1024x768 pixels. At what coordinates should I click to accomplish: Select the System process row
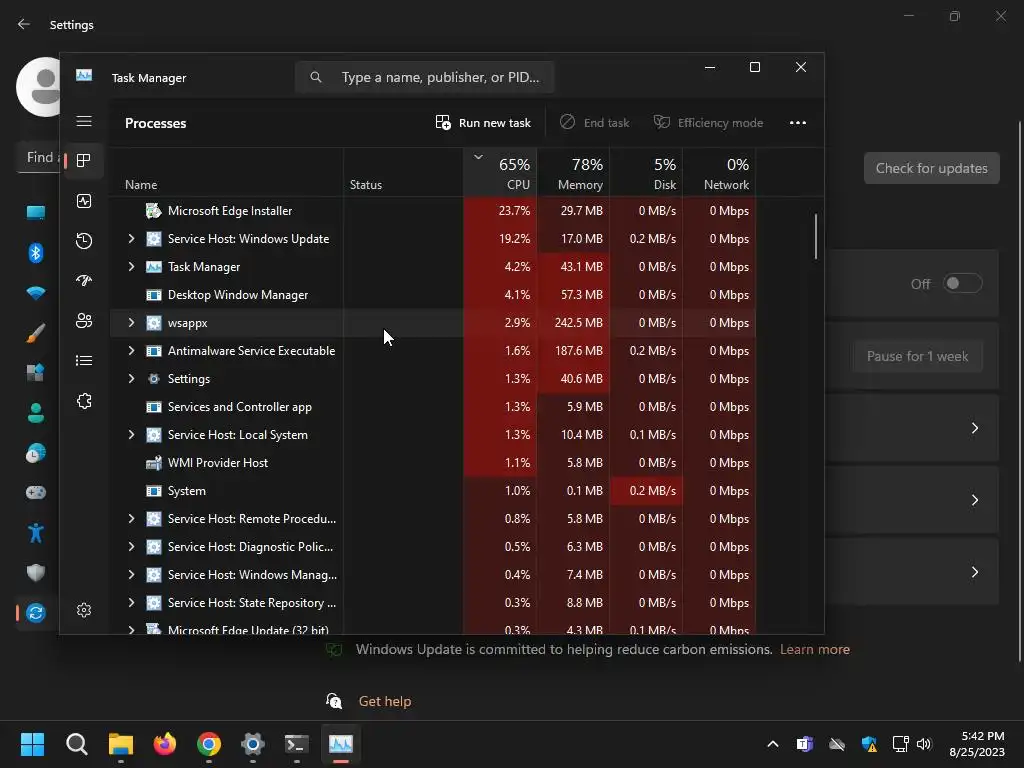pyautogui.click(x=432, y=491)
